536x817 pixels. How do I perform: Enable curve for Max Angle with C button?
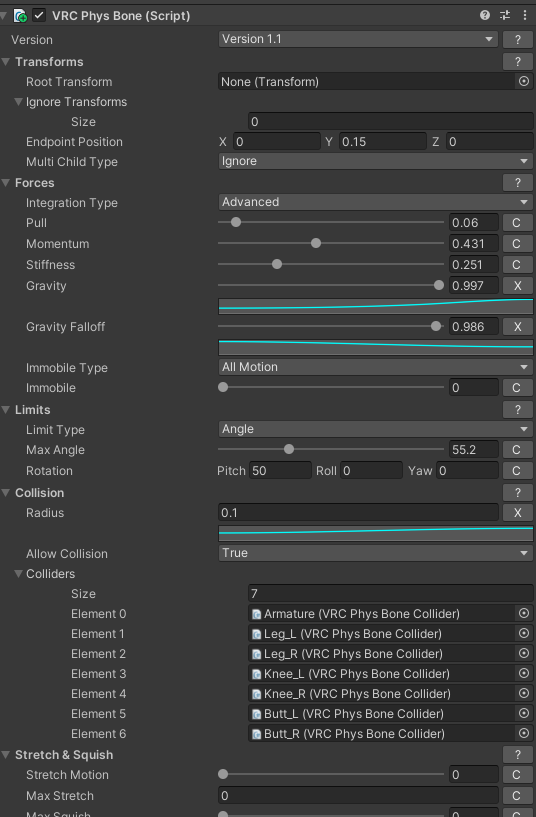517,450
